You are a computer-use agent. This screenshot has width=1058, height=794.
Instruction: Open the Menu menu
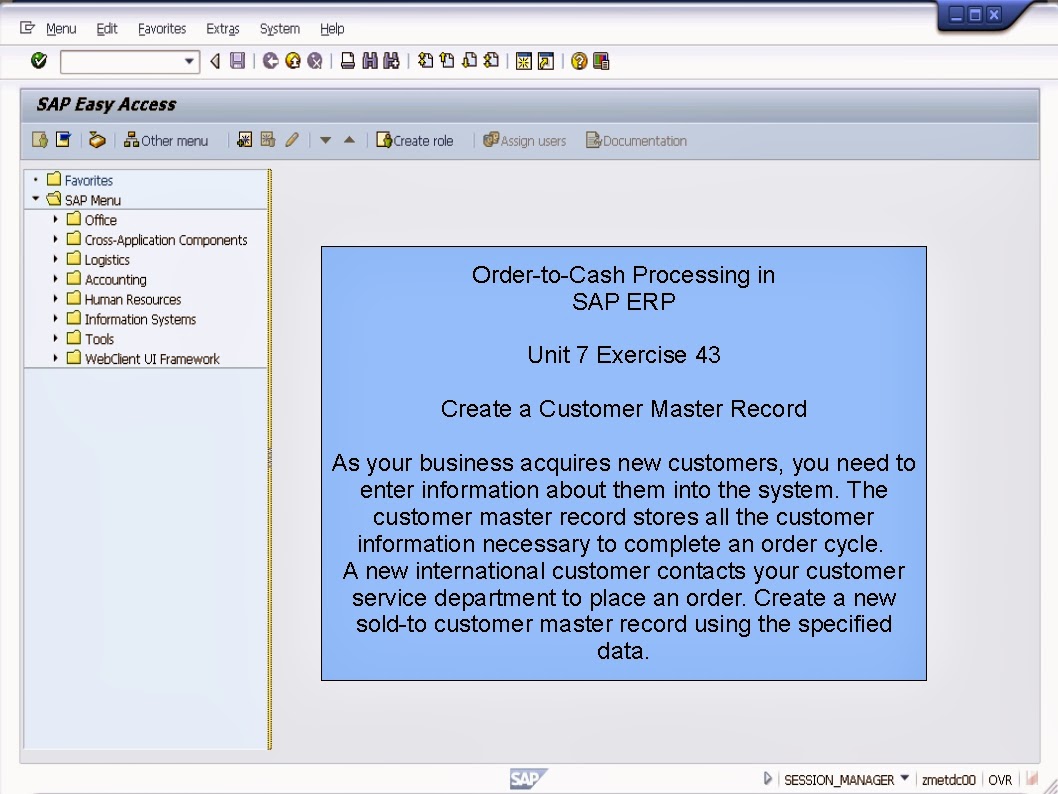61,28
